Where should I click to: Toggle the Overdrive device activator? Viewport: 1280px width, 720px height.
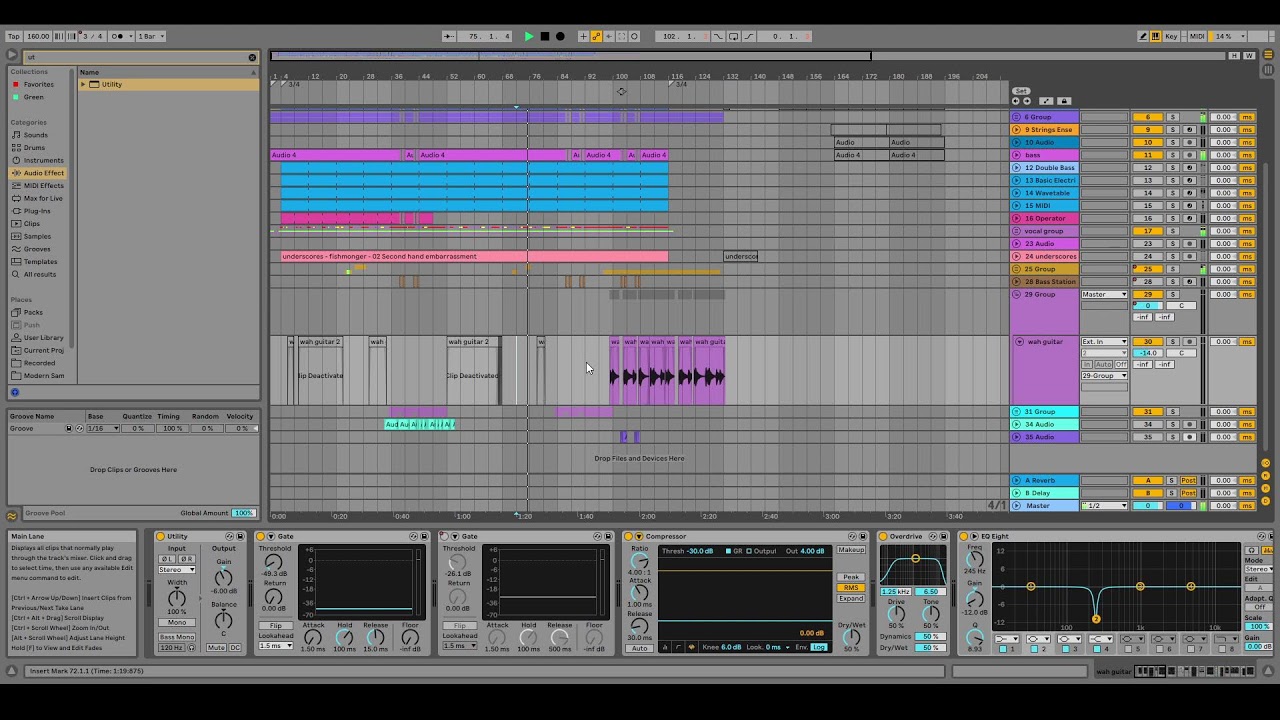click(884, 536)
